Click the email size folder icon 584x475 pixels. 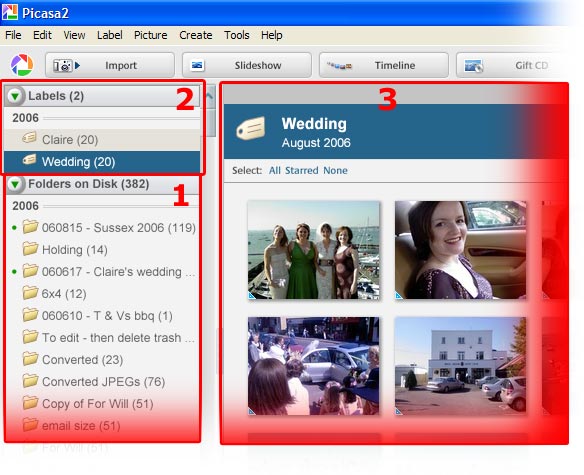click(x=30, y=424)
